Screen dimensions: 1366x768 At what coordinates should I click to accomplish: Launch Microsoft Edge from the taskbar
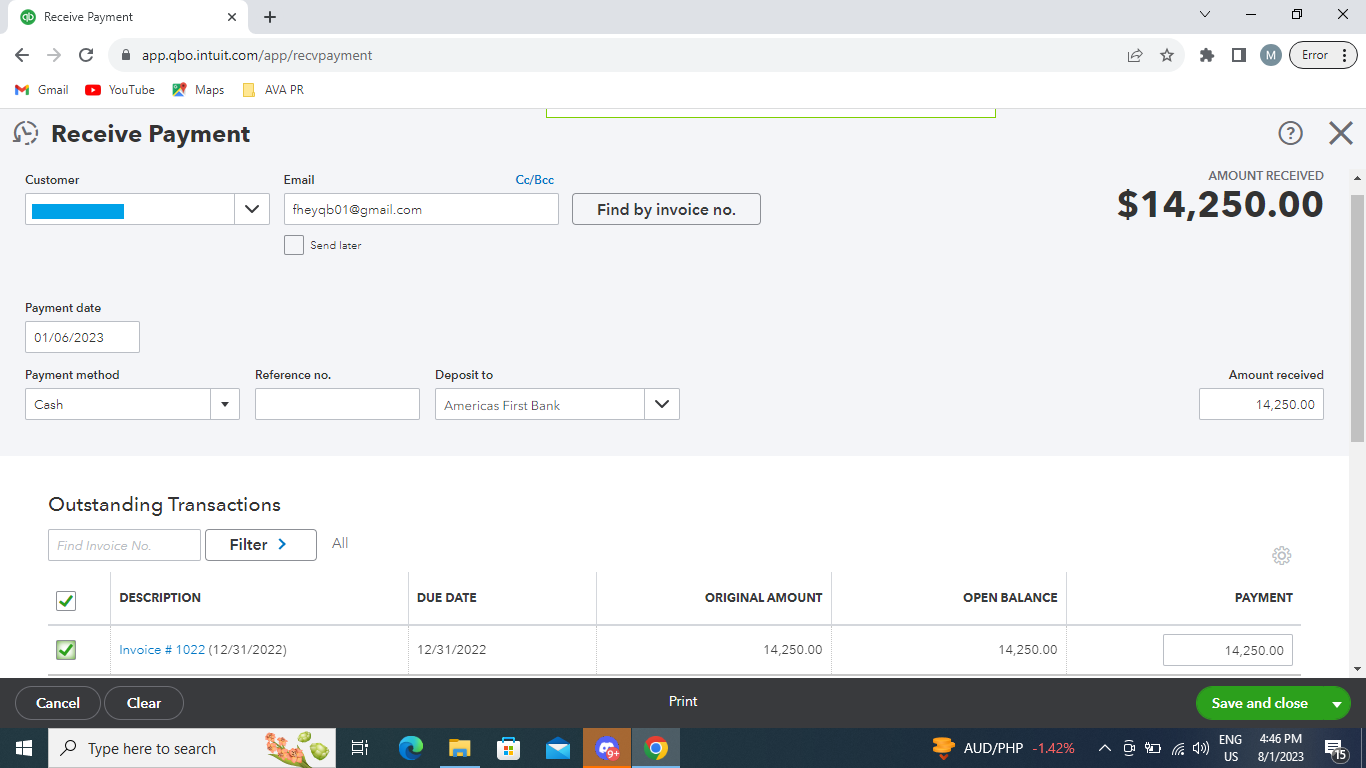pos(411,748)
